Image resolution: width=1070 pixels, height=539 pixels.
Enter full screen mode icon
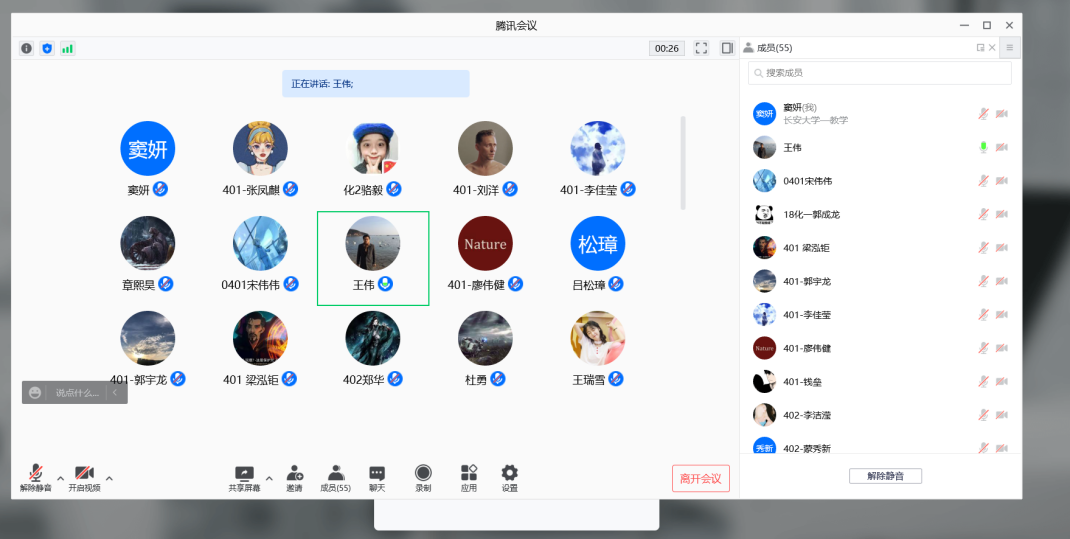701,48
